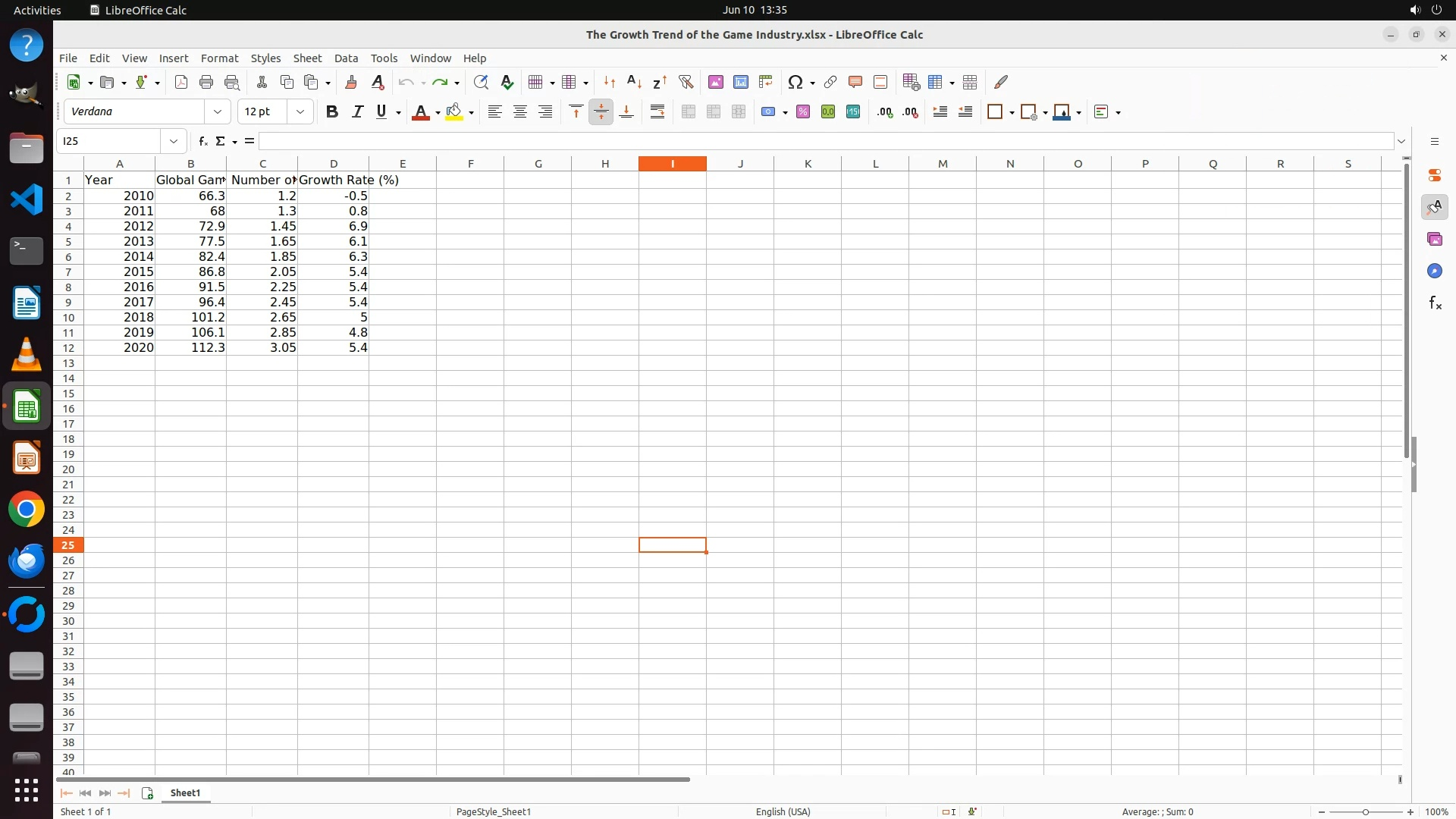This screenshot has width=1456, height=819.
Task: Expand the Name Box dropdown arrow
Action: [174, 141]
